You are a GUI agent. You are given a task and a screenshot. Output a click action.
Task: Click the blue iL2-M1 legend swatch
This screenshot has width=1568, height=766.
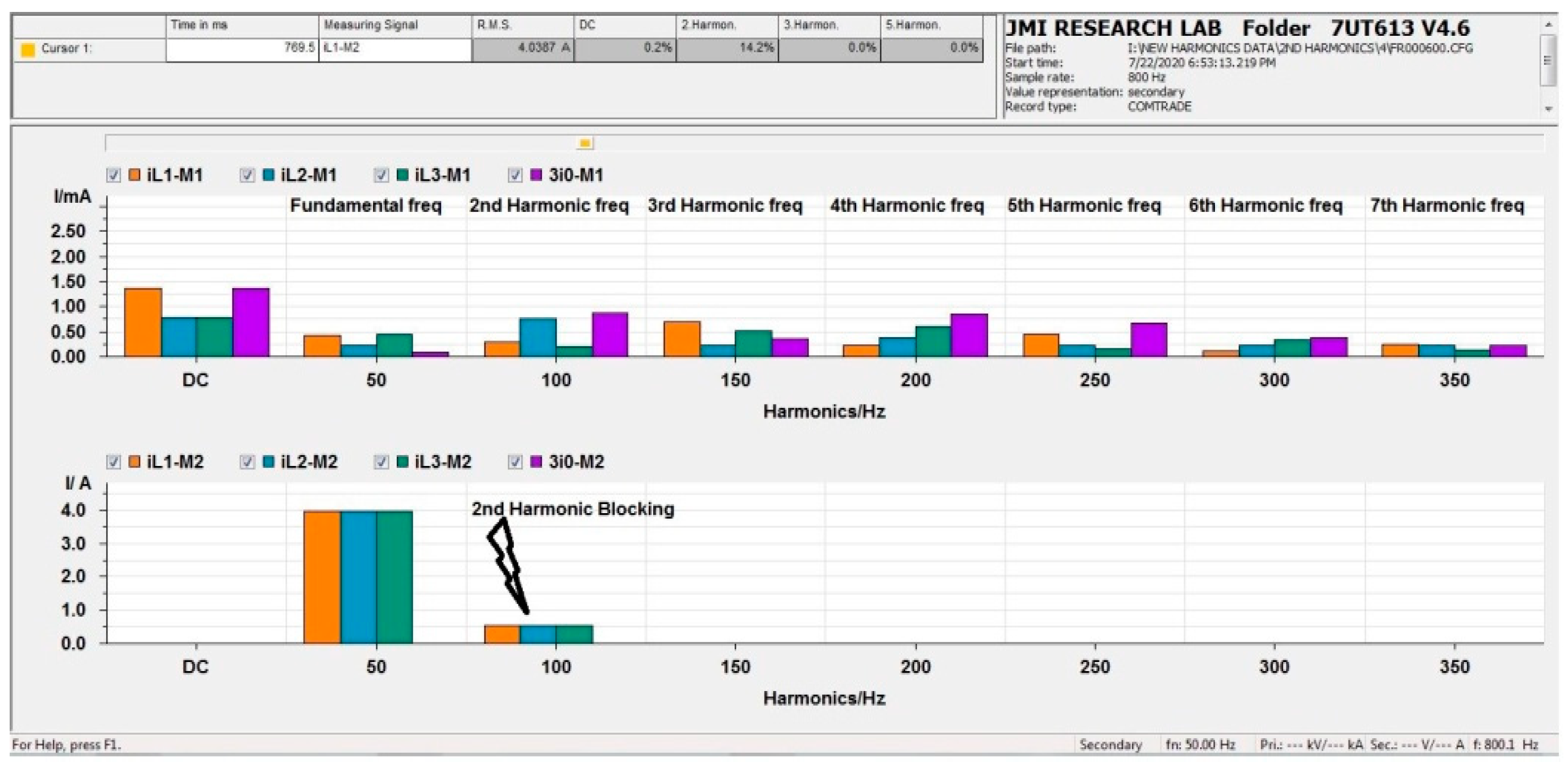tap(268, 175)
